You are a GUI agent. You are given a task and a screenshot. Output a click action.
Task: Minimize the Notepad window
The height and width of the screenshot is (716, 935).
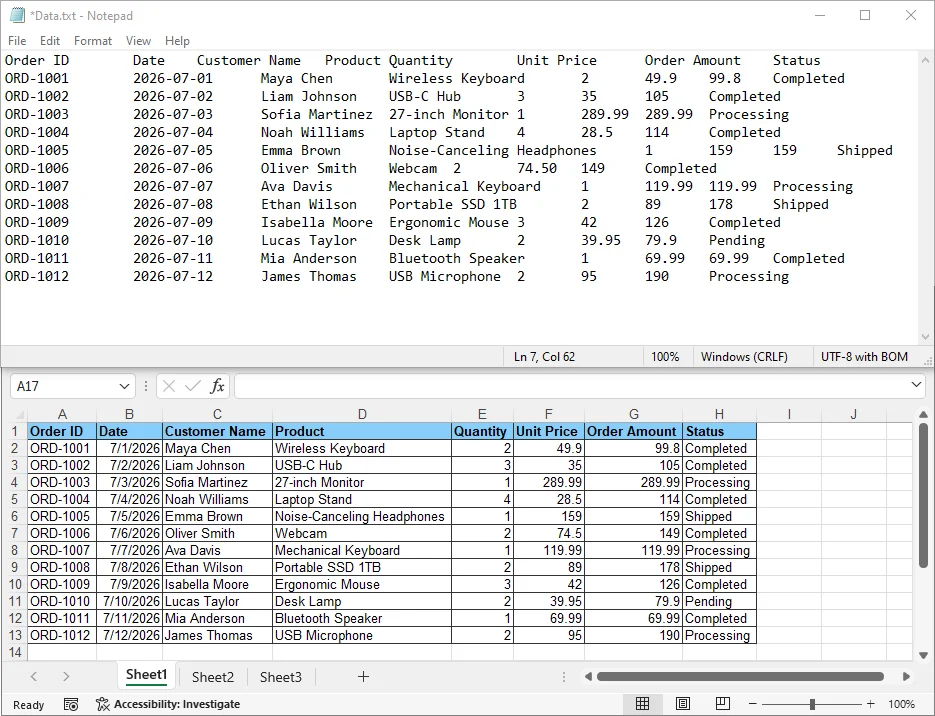coord(820,16)
